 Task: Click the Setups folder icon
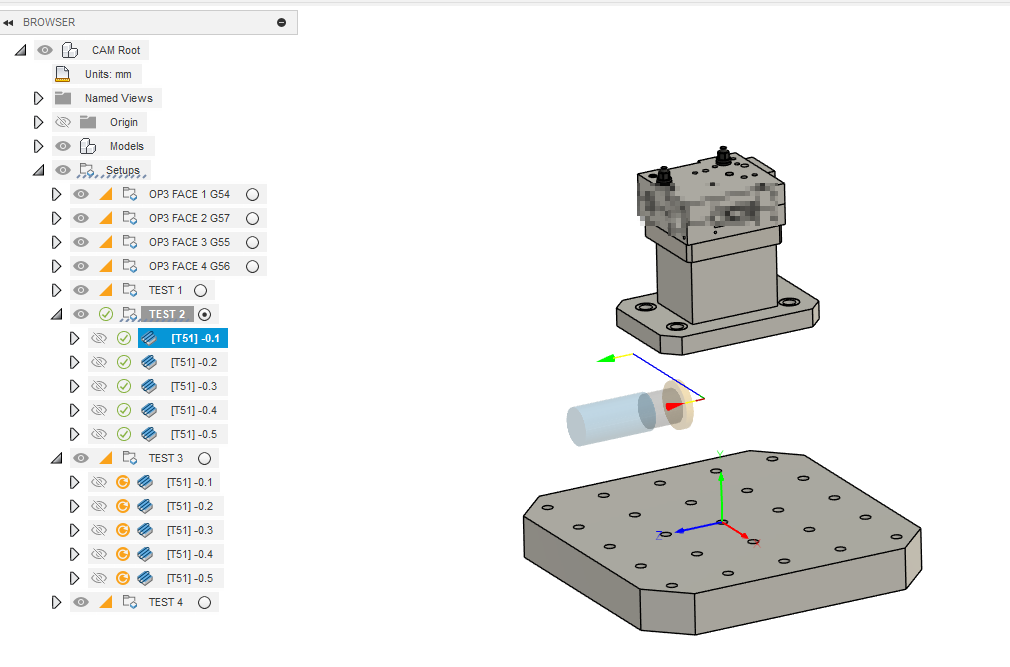(x=87, y=169)
